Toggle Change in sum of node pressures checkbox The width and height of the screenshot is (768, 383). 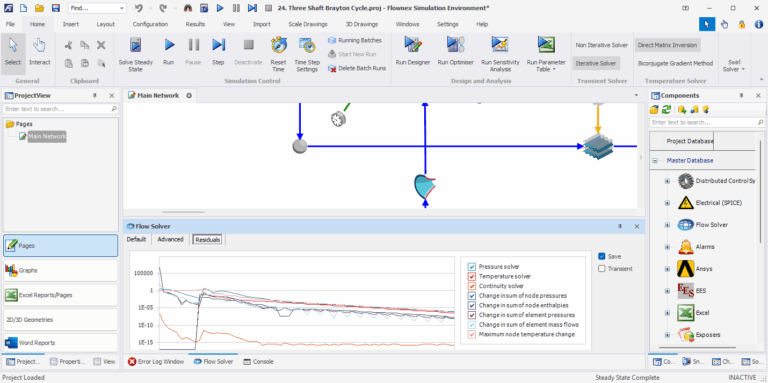472,295
